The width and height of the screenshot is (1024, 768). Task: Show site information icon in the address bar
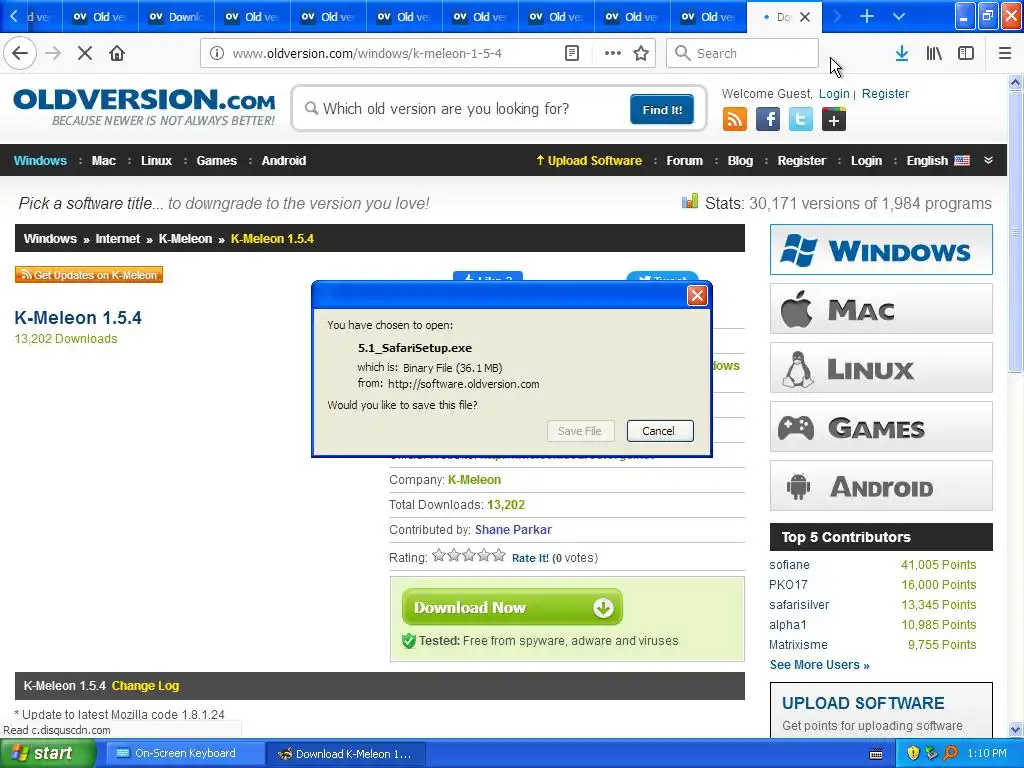point(217,53)
